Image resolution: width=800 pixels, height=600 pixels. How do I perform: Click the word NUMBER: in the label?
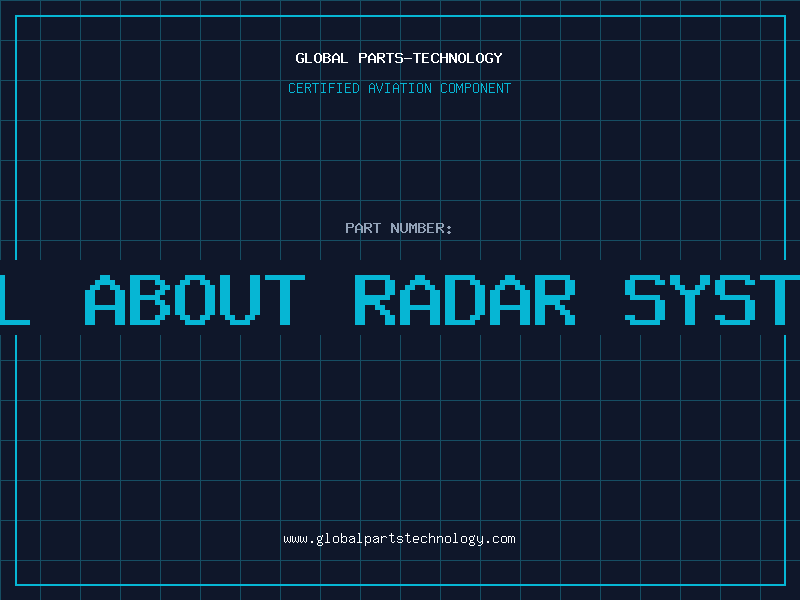point(421,228)
